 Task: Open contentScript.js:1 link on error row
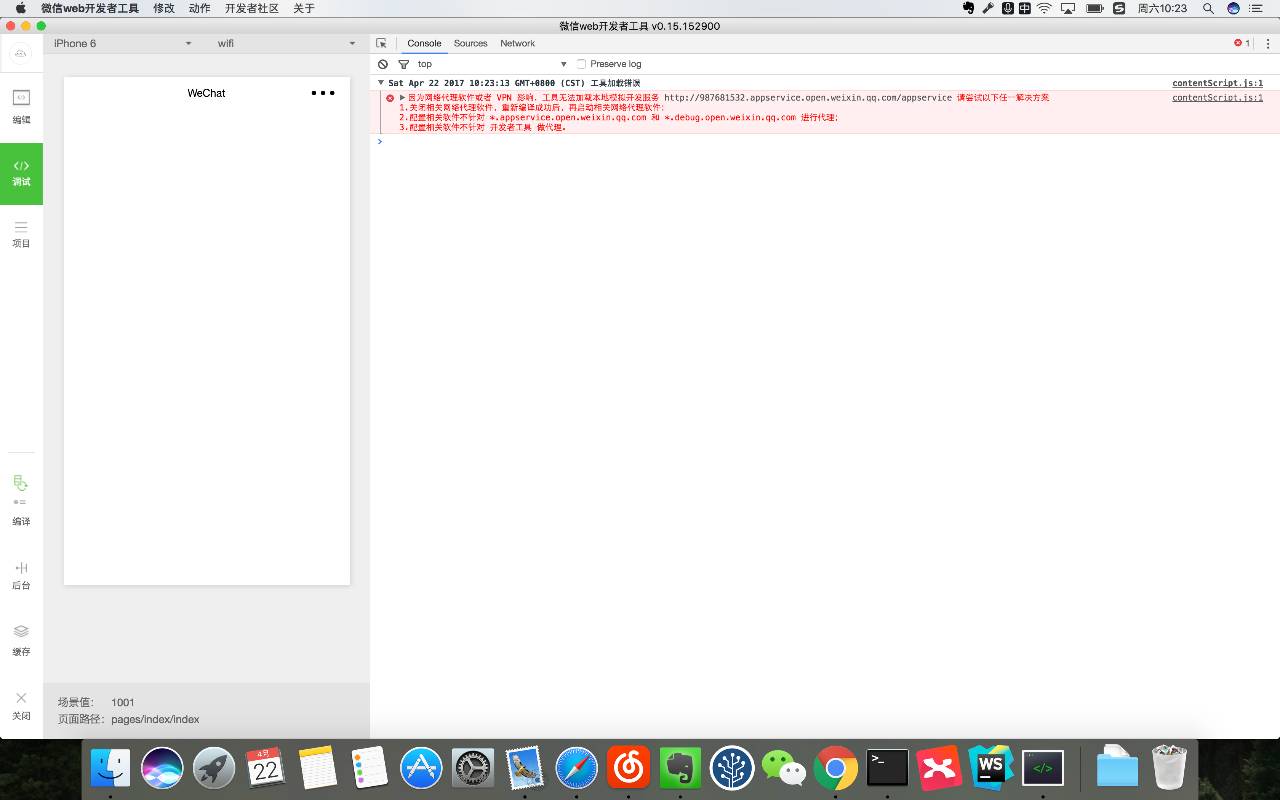tap(1217, 98)
